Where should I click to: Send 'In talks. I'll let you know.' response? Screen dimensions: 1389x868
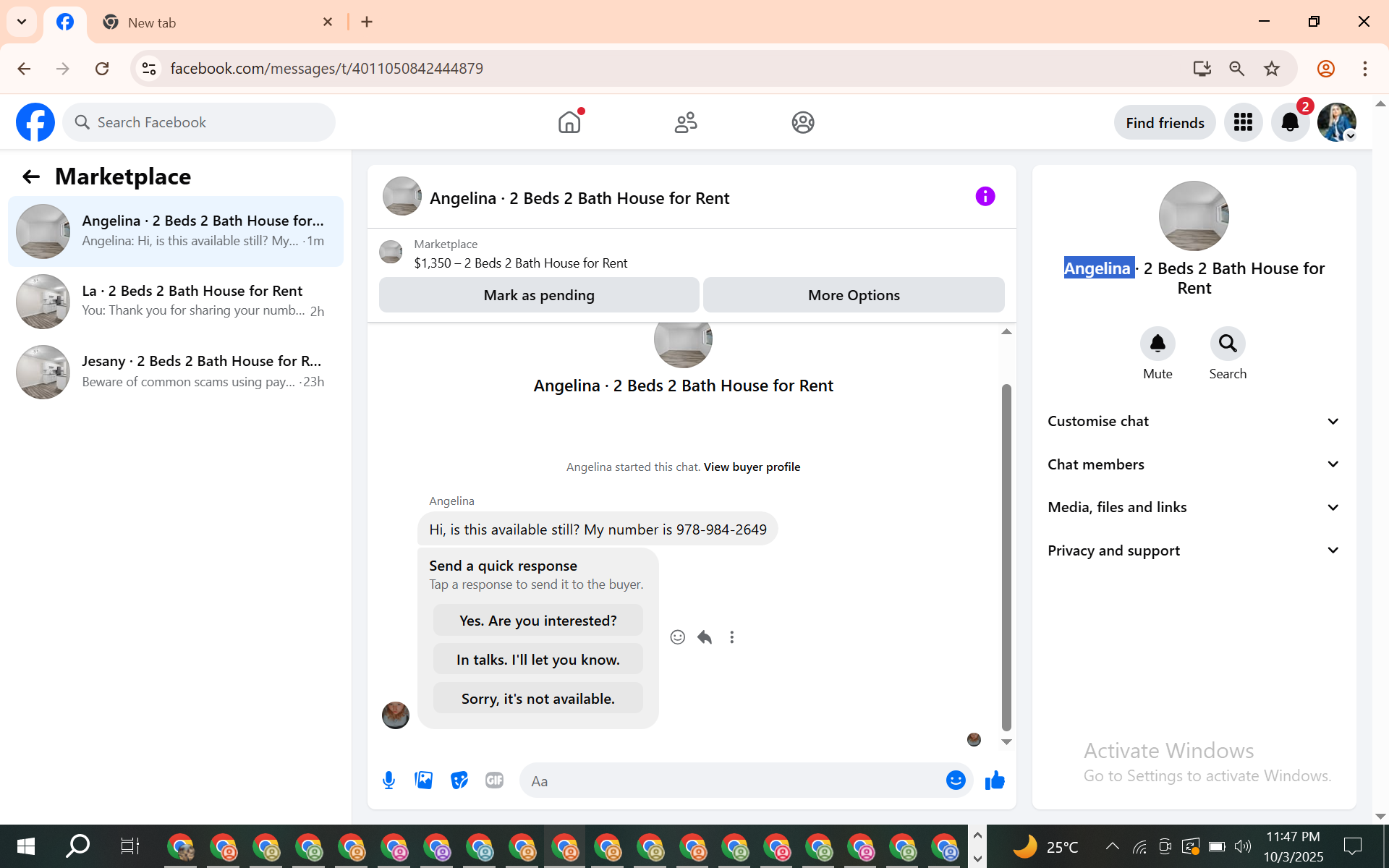tap(538, 660)
